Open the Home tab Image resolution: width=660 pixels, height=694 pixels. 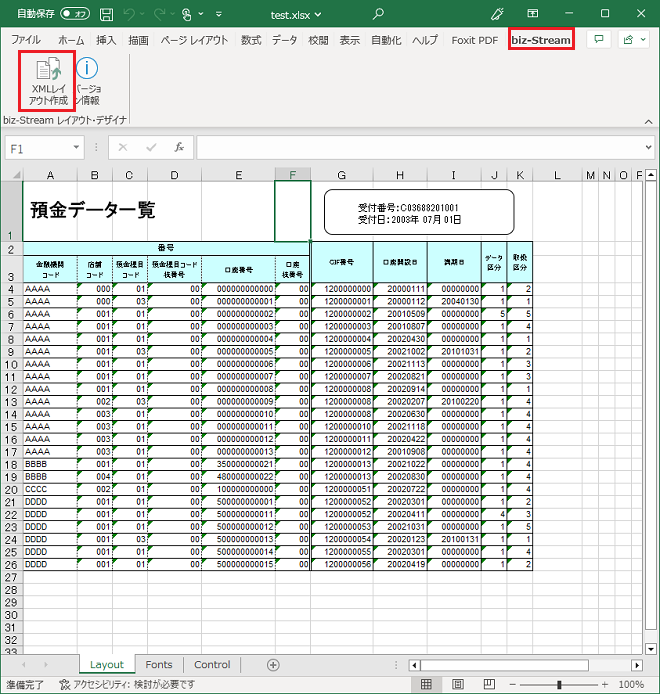[x=71, y=40]
